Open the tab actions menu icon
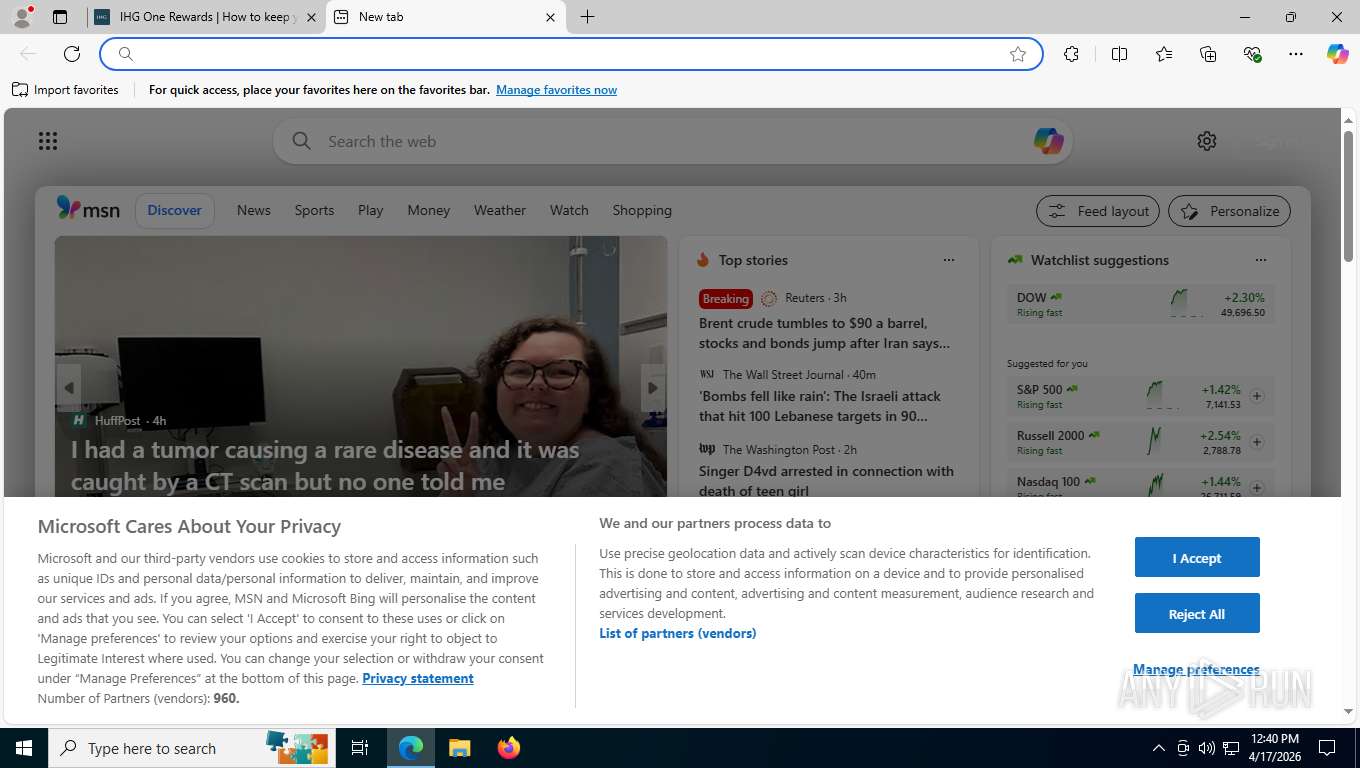 60,17
